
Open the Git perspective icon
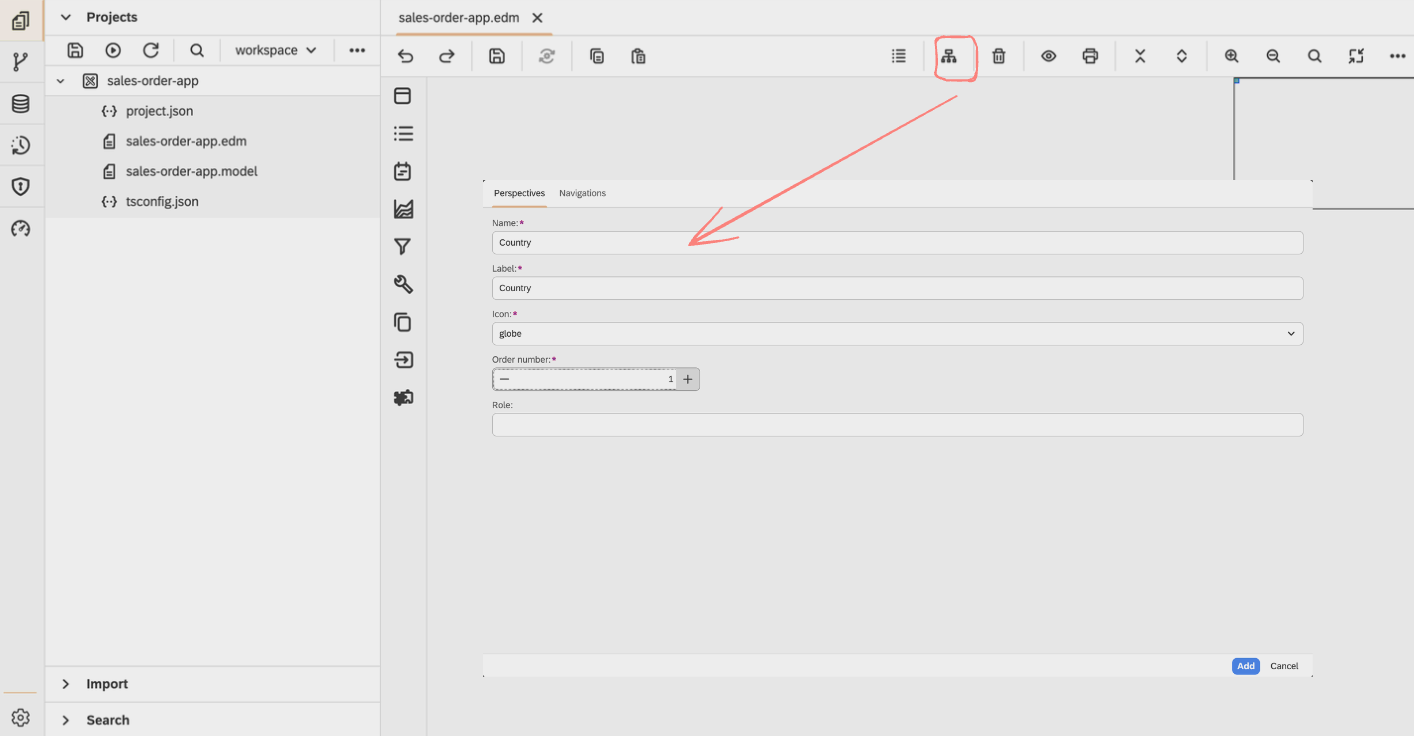[x=21, y=62]
